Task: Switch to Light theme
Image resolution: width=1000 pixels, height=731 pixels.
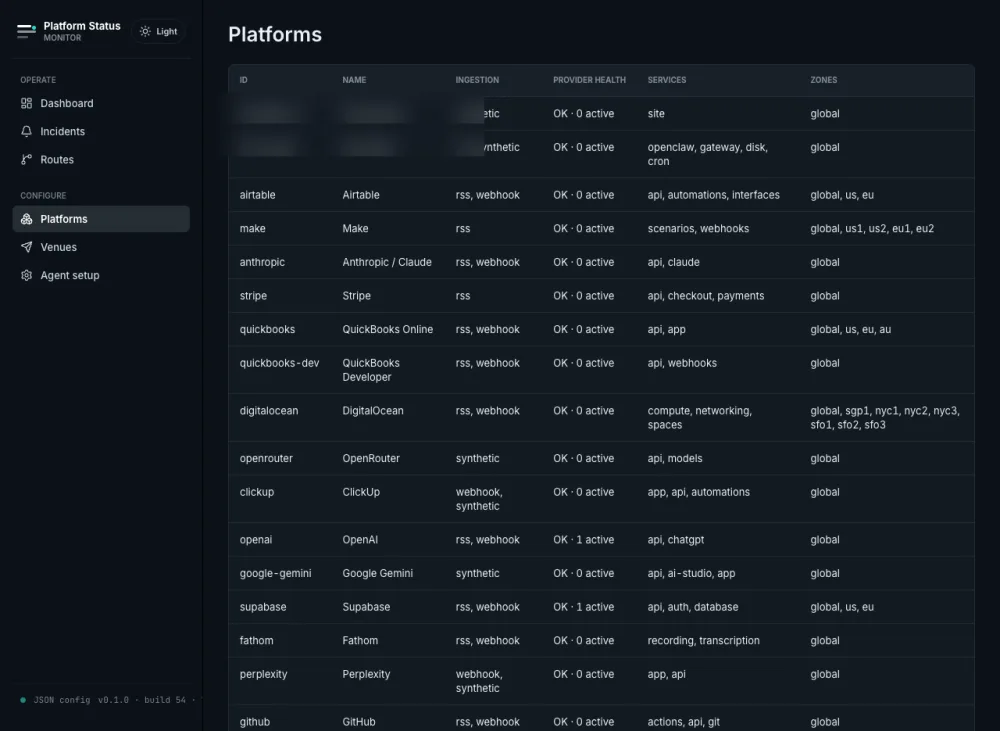Action: (x=159, y=31)
